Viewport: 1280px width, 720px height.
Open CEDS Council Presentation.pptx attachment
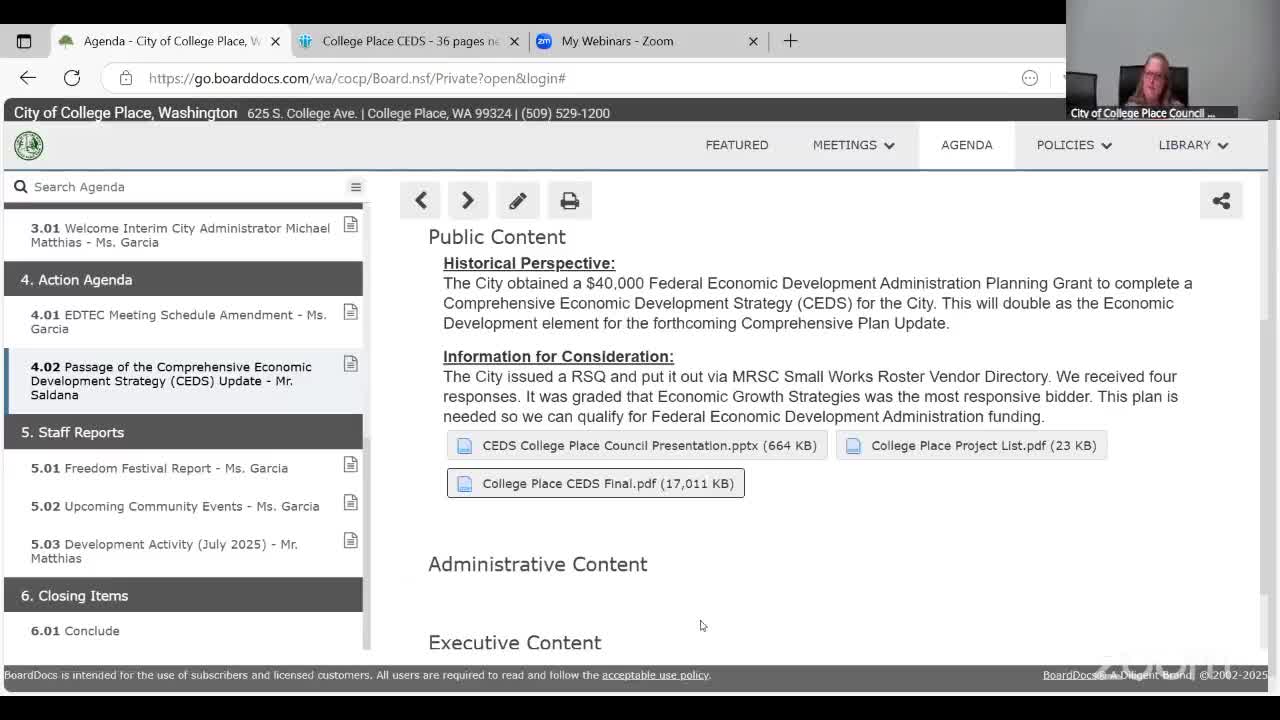click(637, 445)
